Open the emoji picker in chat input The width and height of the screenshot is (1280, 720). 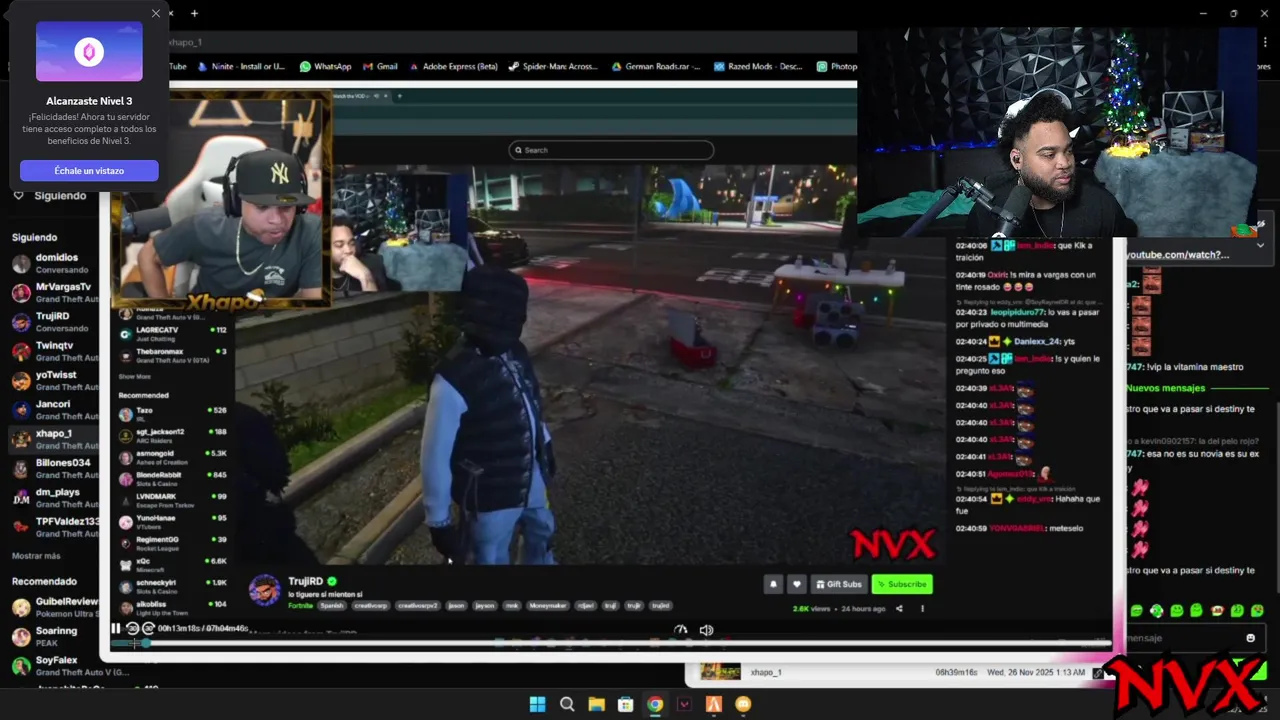pos(1250,638)
